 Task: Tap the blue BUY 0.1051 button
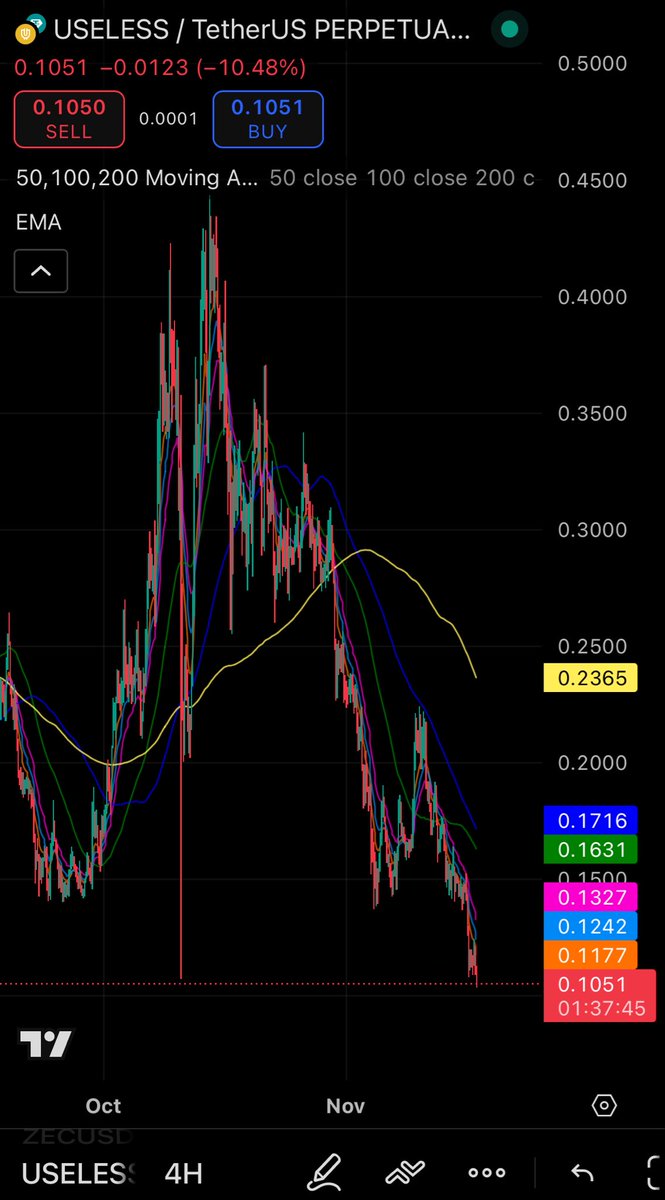tap(267, 119)
